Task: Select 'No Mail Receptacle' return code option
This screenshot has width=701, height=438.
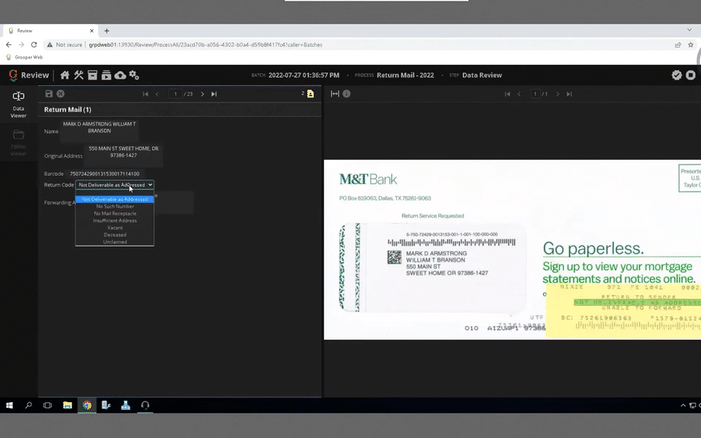Action: point(115,214)
